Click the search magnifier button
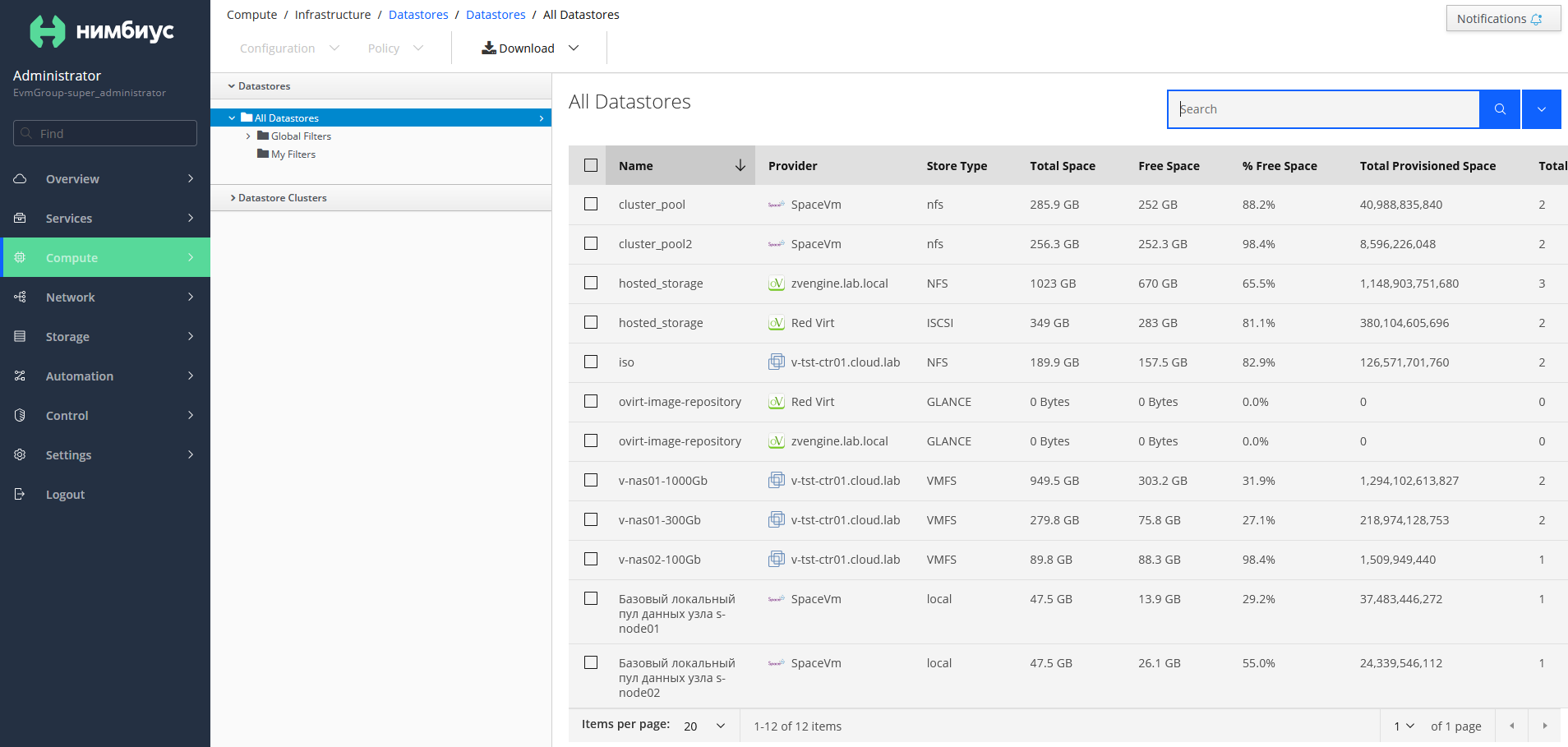Image resolution: width=1568 pixels, height=747 pixels. pyautogui.click(x=1500, y=109)
